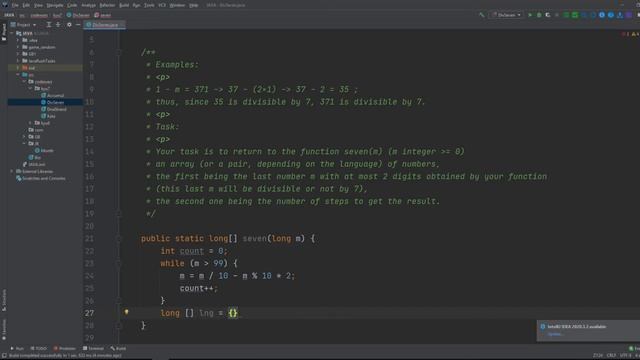
Task: Click inspection warnings indicator at editor top-right
Action: point(631,34)
